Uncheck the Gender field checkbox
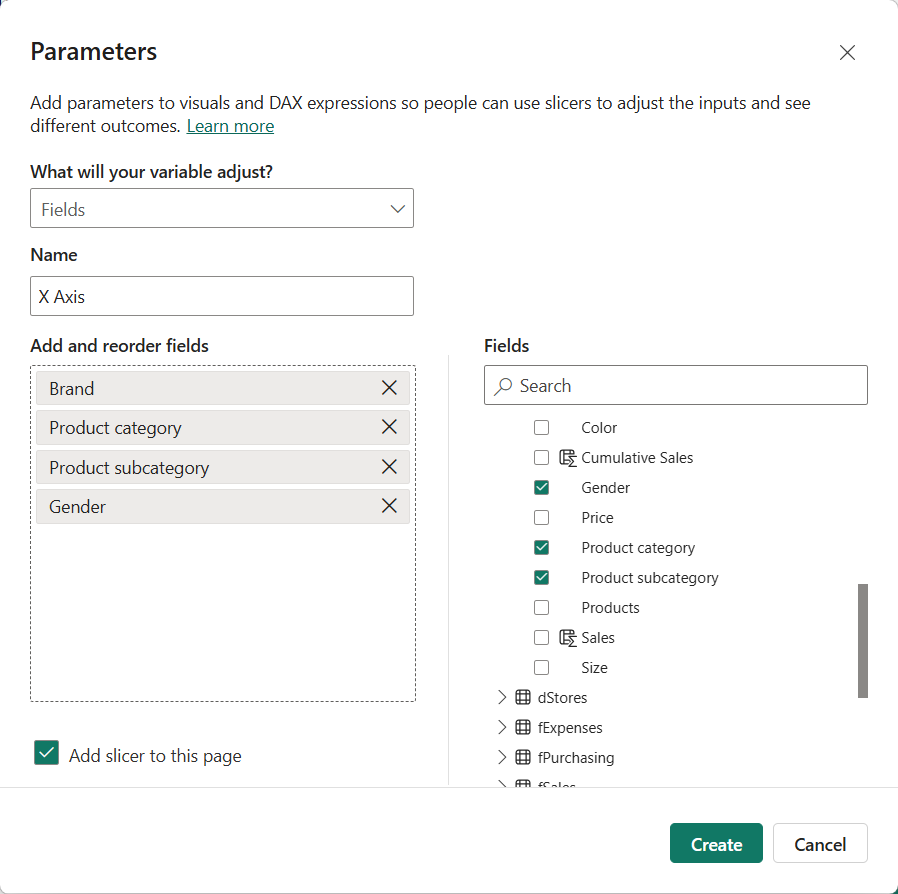The height and width of the screenshot is (894, 898). (541, 488)
